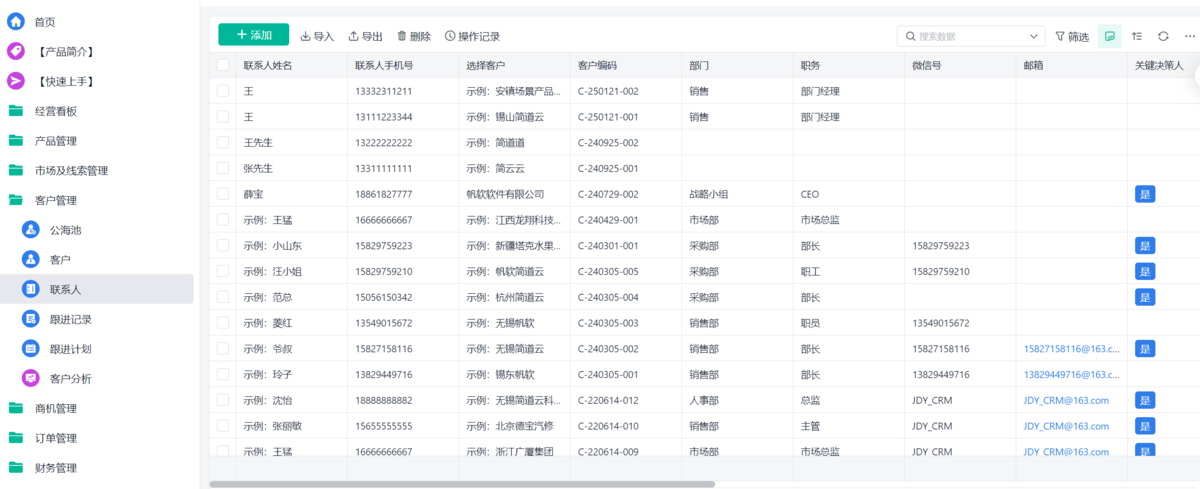1200x489 pixels.
Task: Click the 市场及线索管理 folder icon
Action: pos(16,171)
